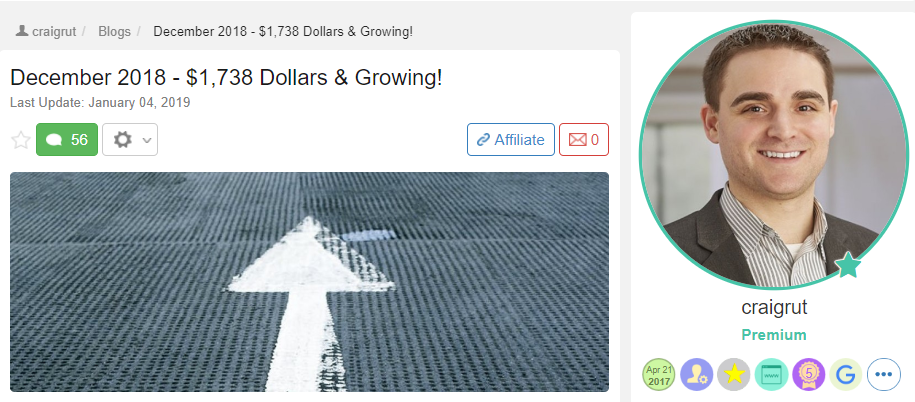This screenshot has width=915, height=402.
Task: Click the Premium membership label
Action: tap(774, 335)
